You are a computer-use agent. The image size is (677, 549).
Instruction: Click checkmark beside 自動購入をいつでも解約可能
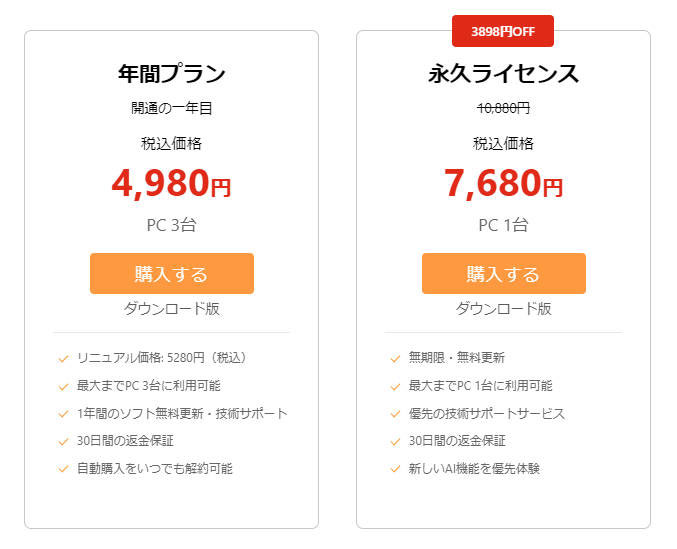click(64, 469)
